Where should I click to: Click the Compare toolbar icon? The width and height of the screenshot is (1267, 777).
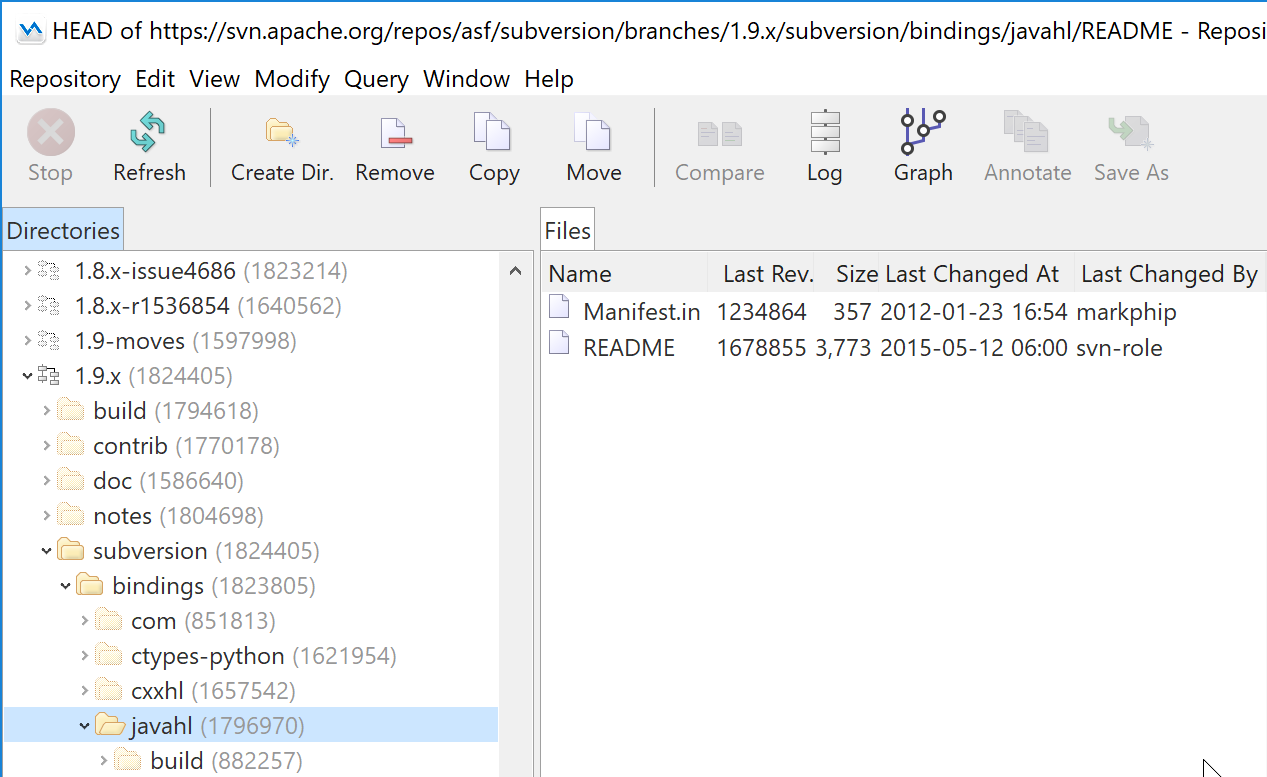click(x=719, y=131)
